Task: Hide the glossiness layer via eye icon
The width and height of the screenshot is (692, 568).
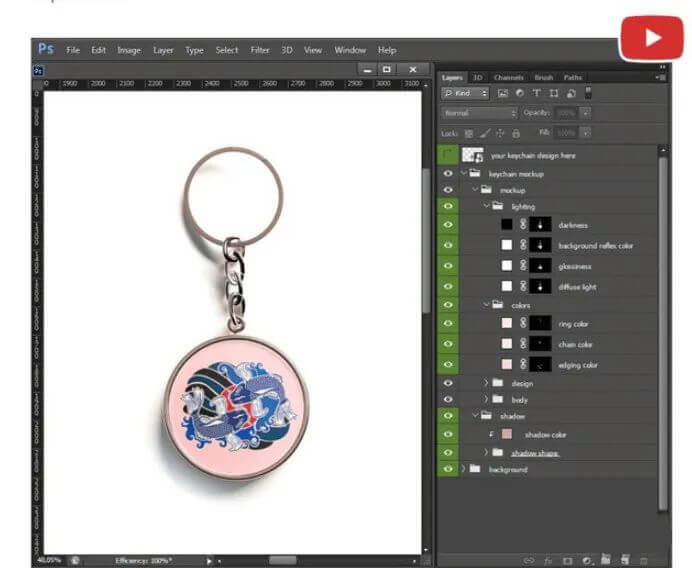Action: [x=448, y=266]
